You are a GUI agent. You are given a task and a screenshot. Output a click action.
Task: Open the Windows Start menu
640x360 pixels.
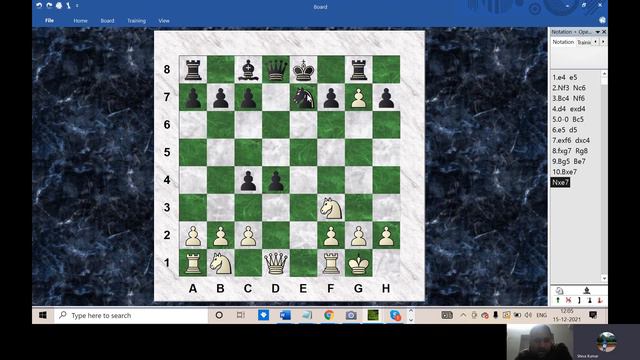coord(43,315)
